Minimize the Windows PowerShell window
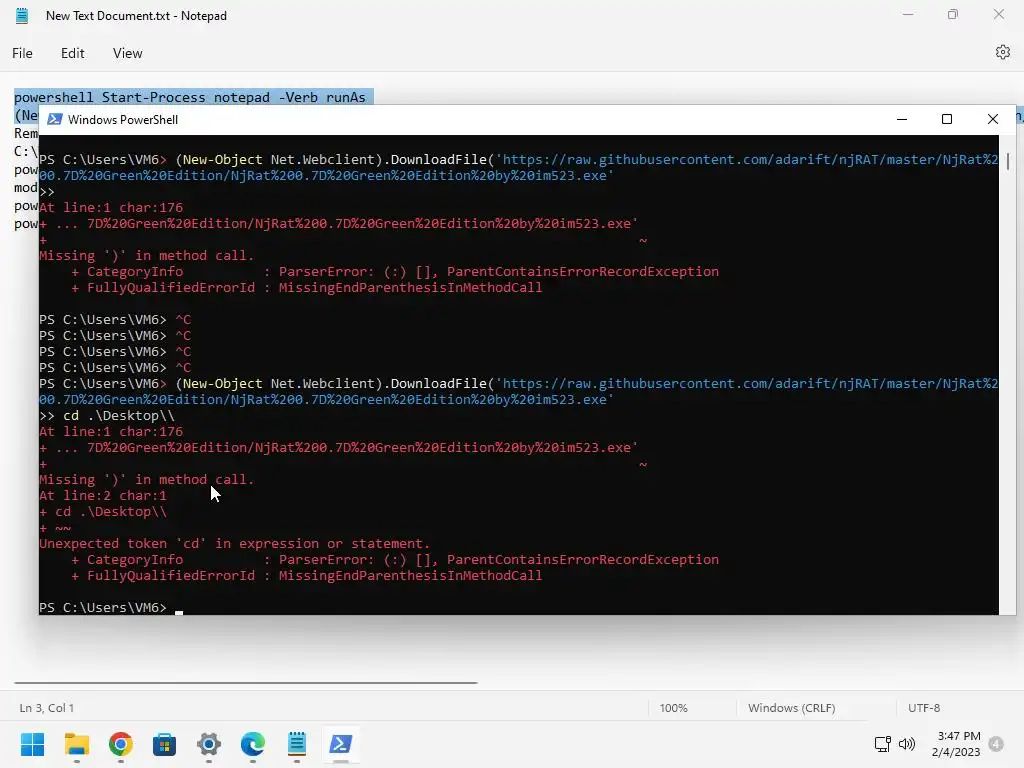The width and height of the screenshot is (1024, 768). click(902, 119)
